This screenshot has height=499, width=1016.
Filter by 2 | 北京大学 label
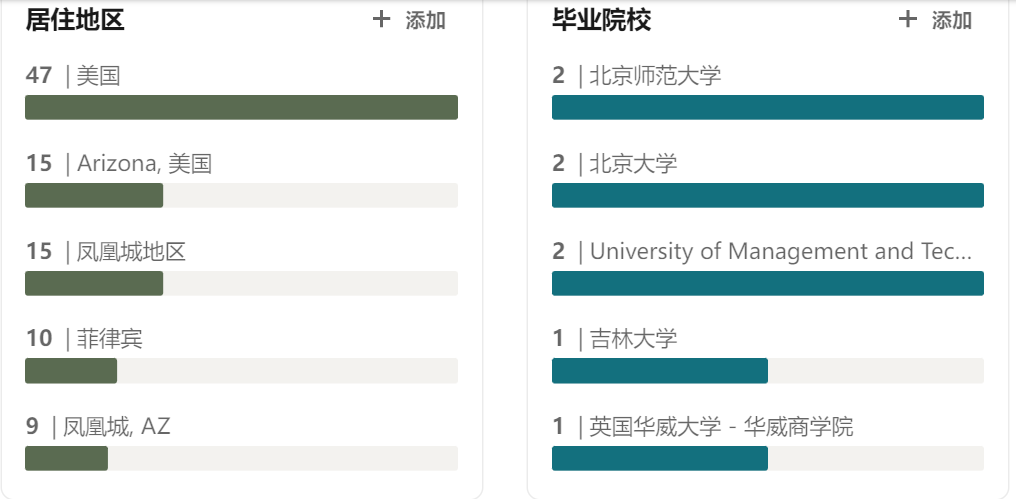tap(614, 163)
